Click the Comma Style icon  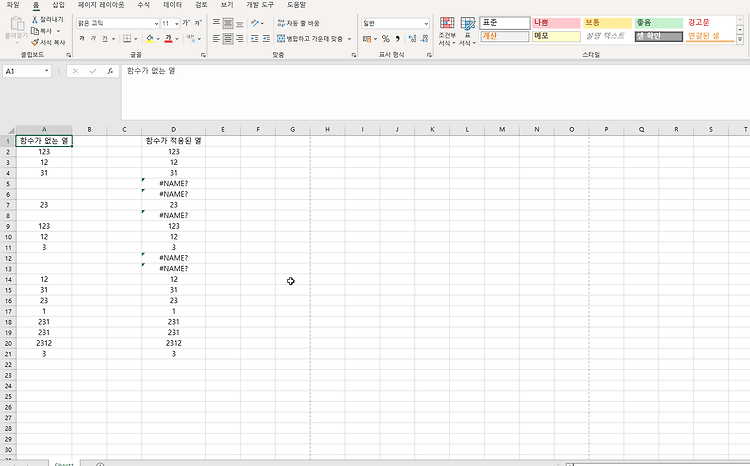397,39
